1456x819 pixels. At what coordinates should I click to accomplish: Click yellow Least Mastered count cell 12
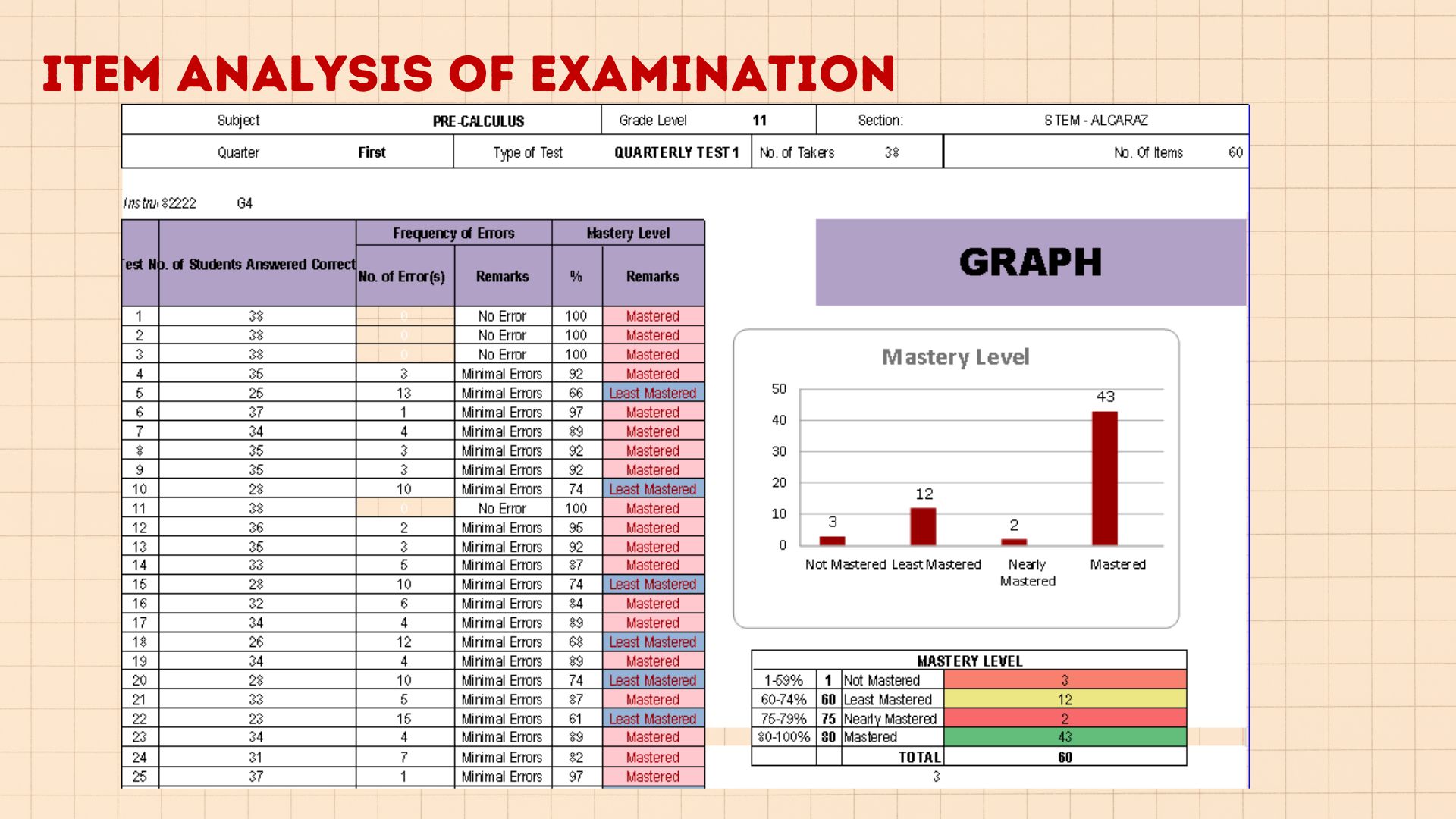click(x=1064, y=699)
